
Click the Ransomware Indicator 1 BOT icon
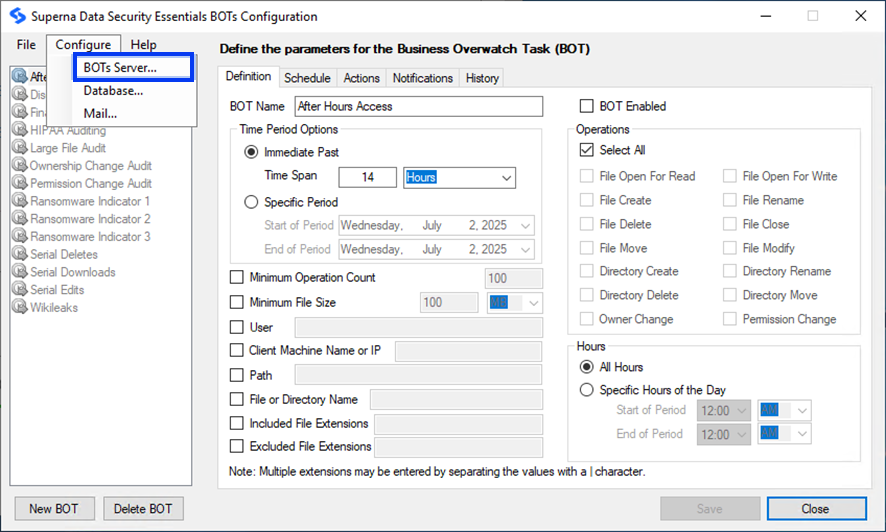[20, 200]
